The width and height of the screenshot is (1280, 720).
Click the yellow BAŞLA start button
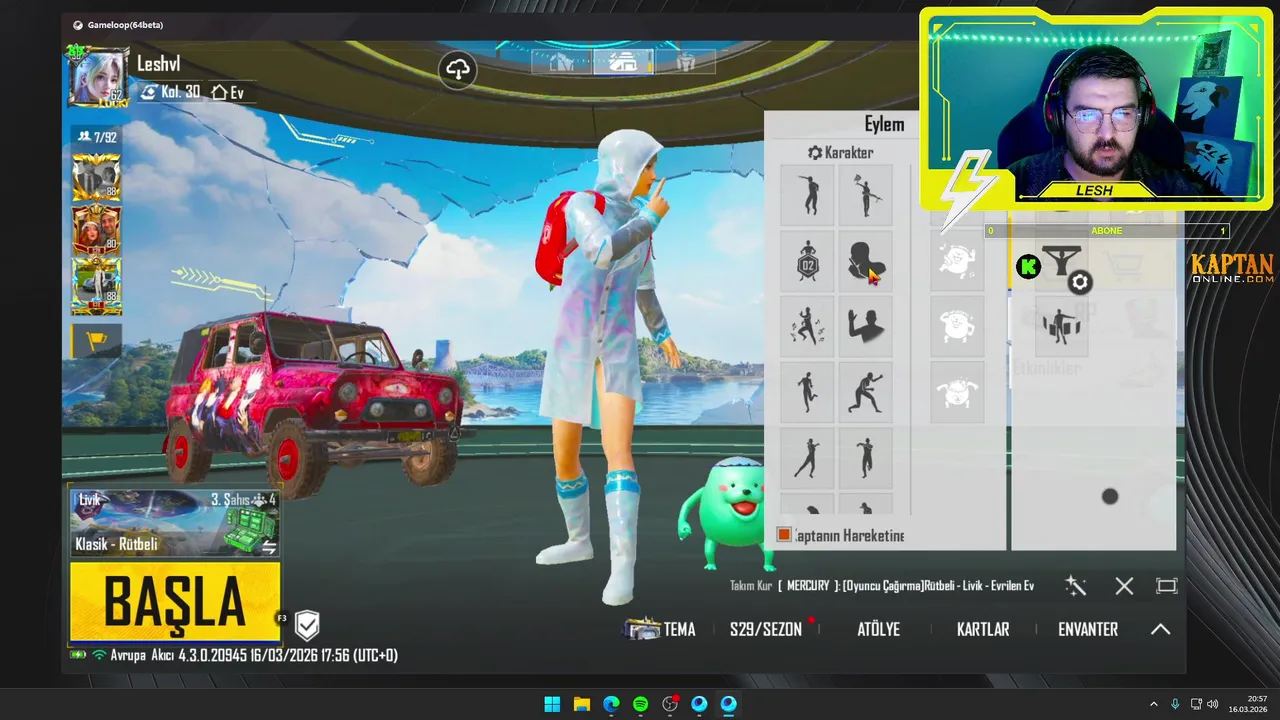[x=175, y=601]
